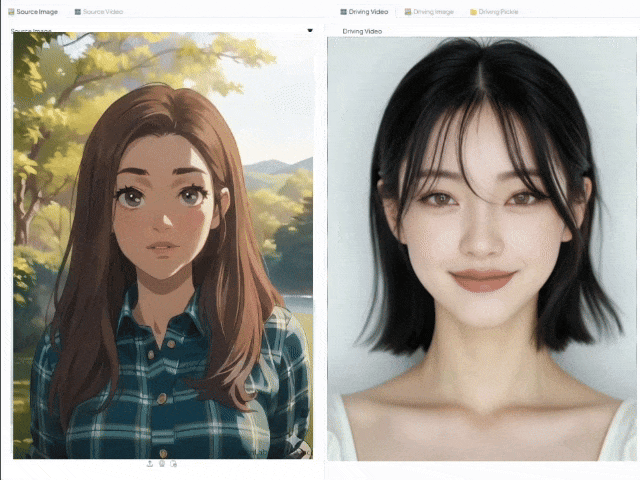
Task: Click the Source Image tab icon
Action: click(x=10, y=11)
